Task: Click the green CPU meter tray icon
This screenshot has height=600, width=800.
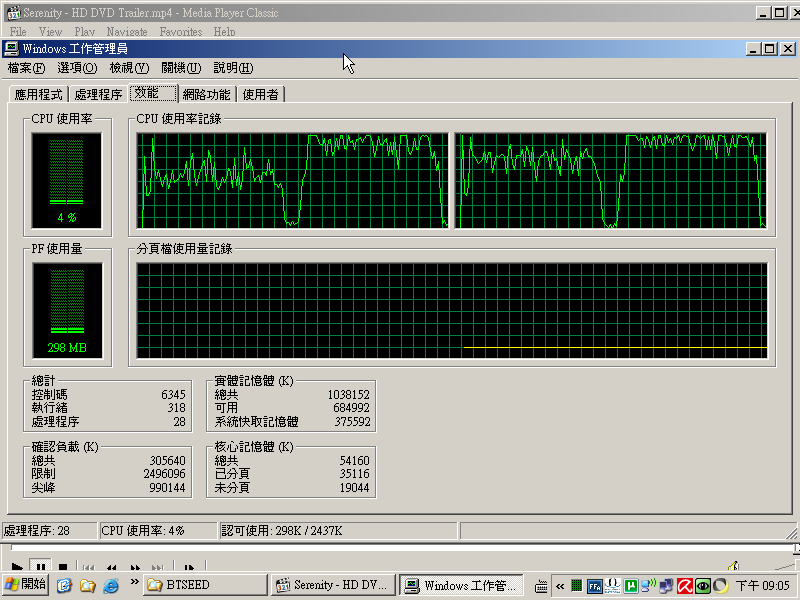Action: tap(576, 585)
